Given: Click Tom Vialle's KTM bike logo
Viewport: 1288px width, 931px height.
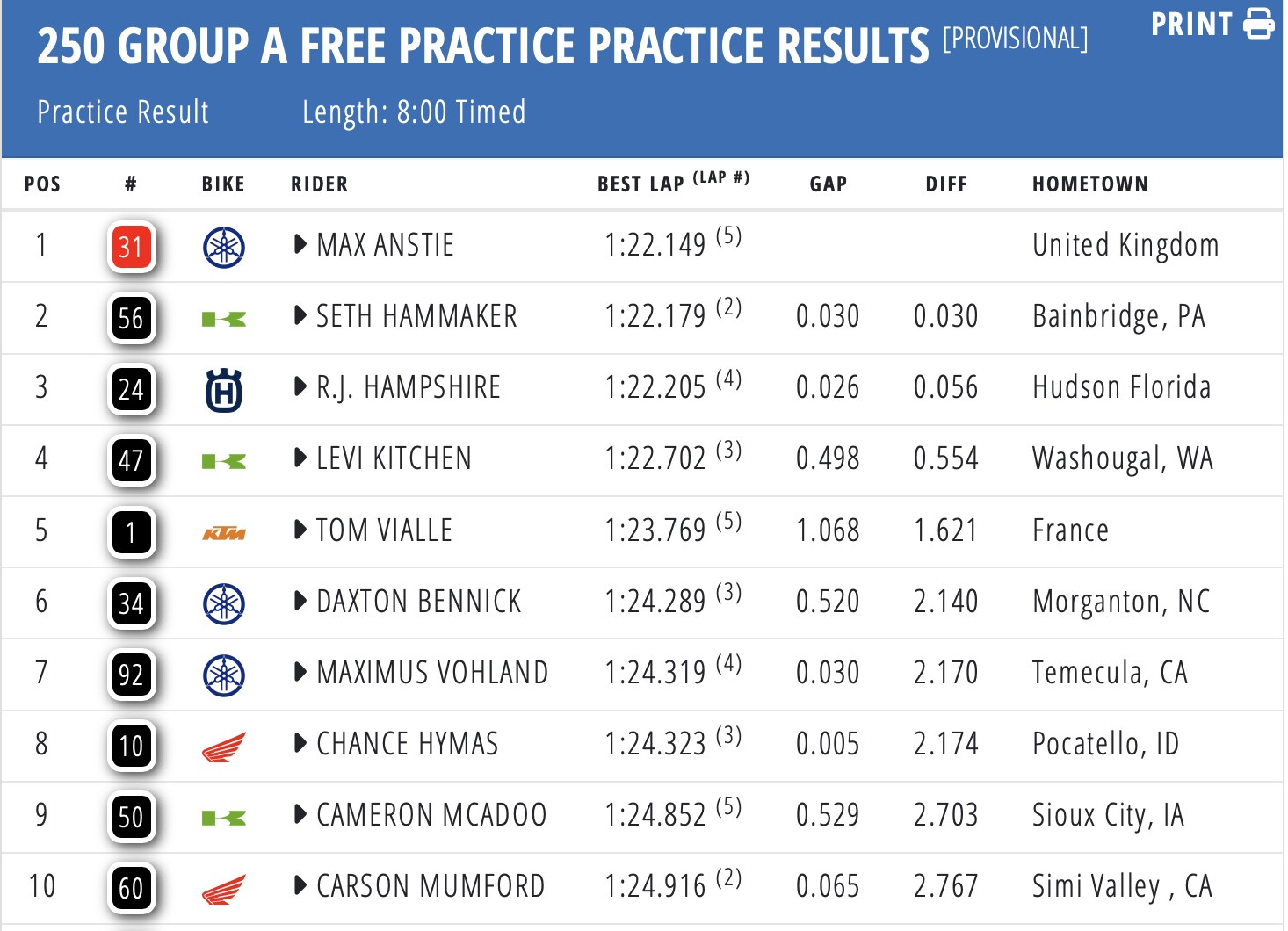Looking at the screenshot, I should pos(224,533).
